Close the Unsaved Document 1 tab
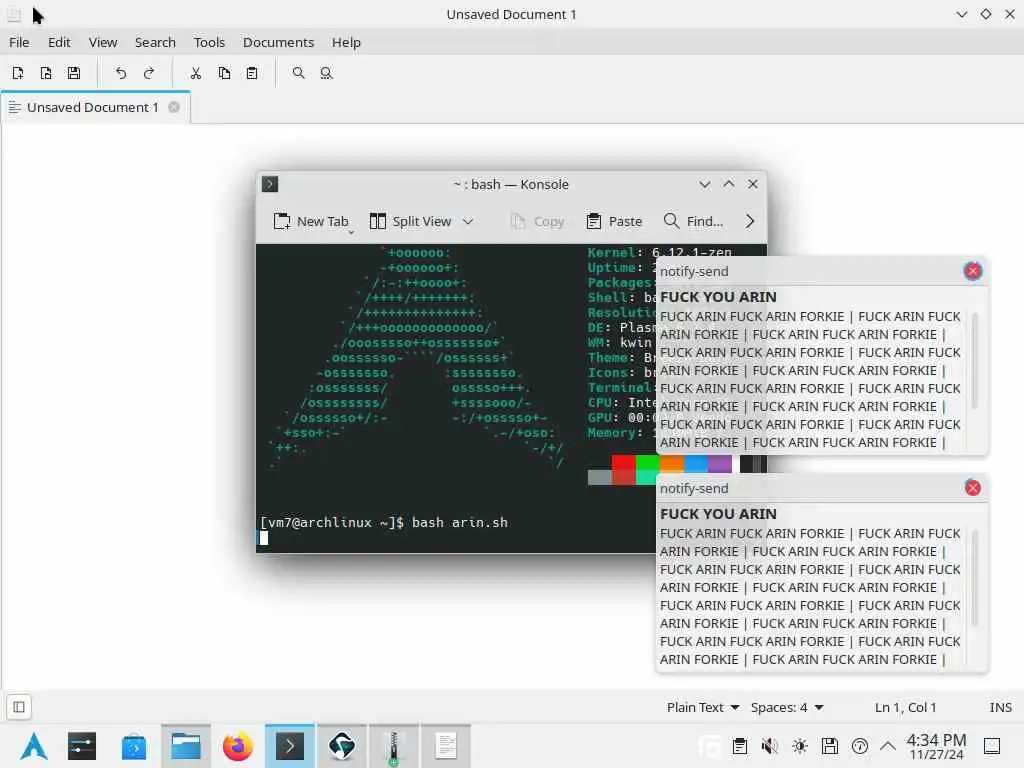Image resolution: width=1024 pixels, height=768 pixels. [x=174, y=107]
